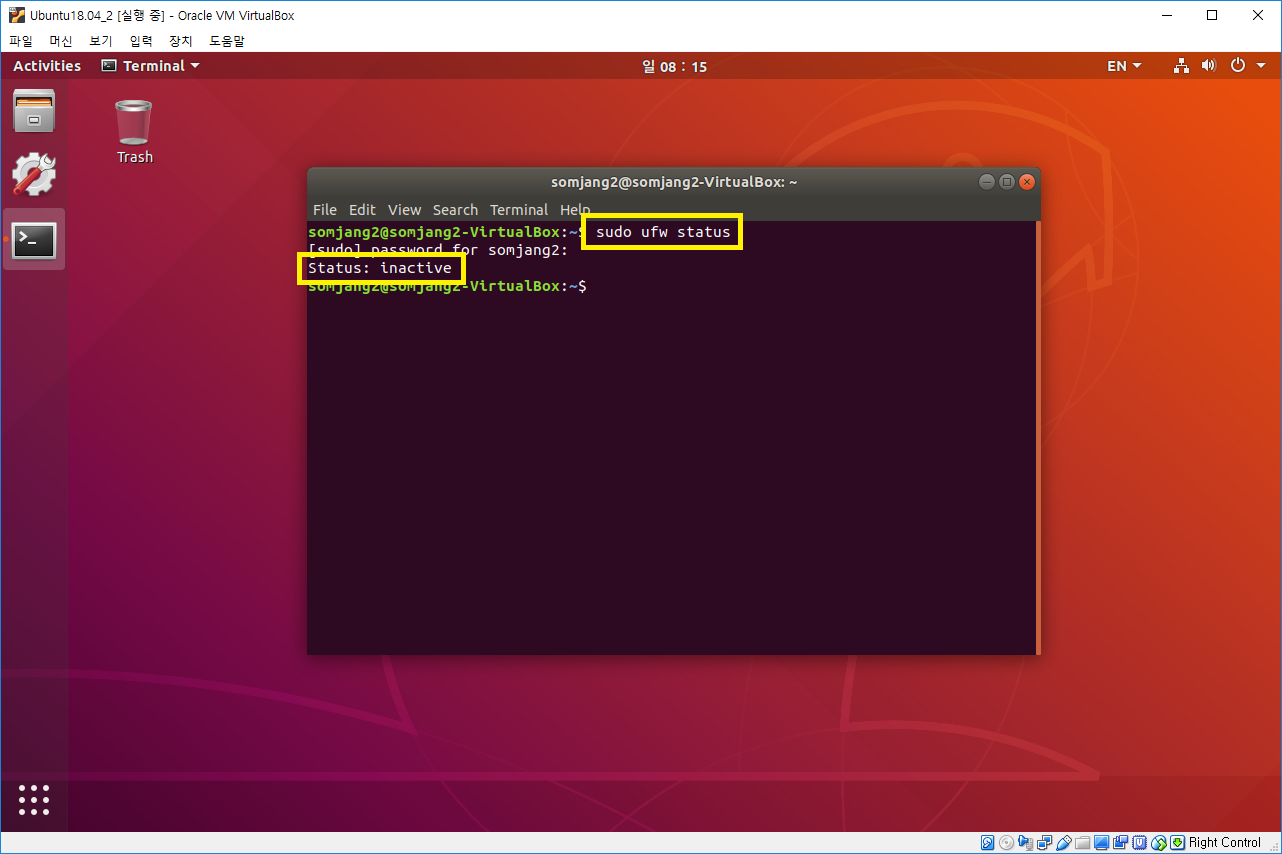
Task: Click the 'Status: inactive' output line
Action: pos(380,268)
